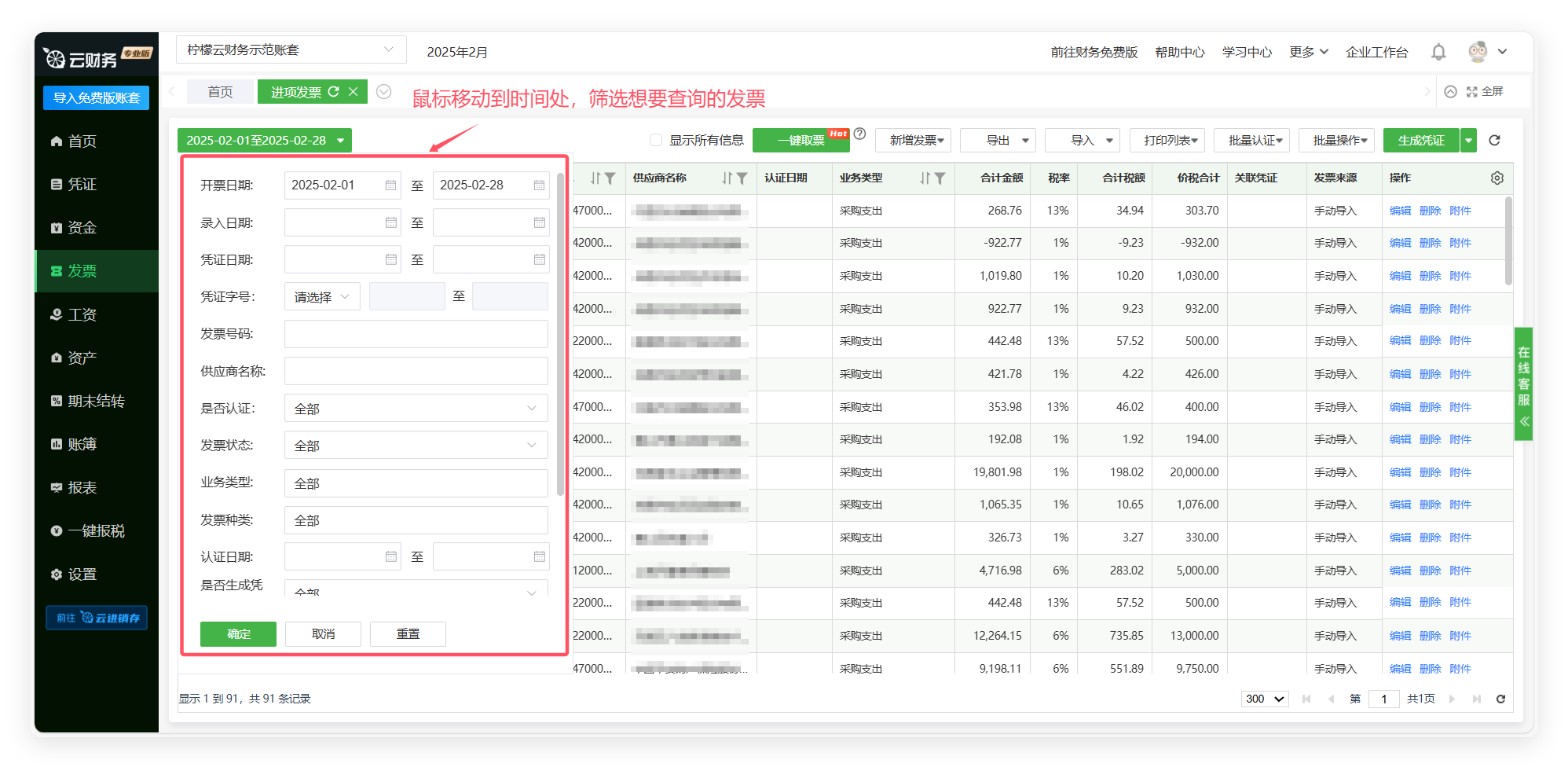Screen dimensions: 1568x767
Task: Open the page size 300 dropdown
Action: coord(1264,699)
